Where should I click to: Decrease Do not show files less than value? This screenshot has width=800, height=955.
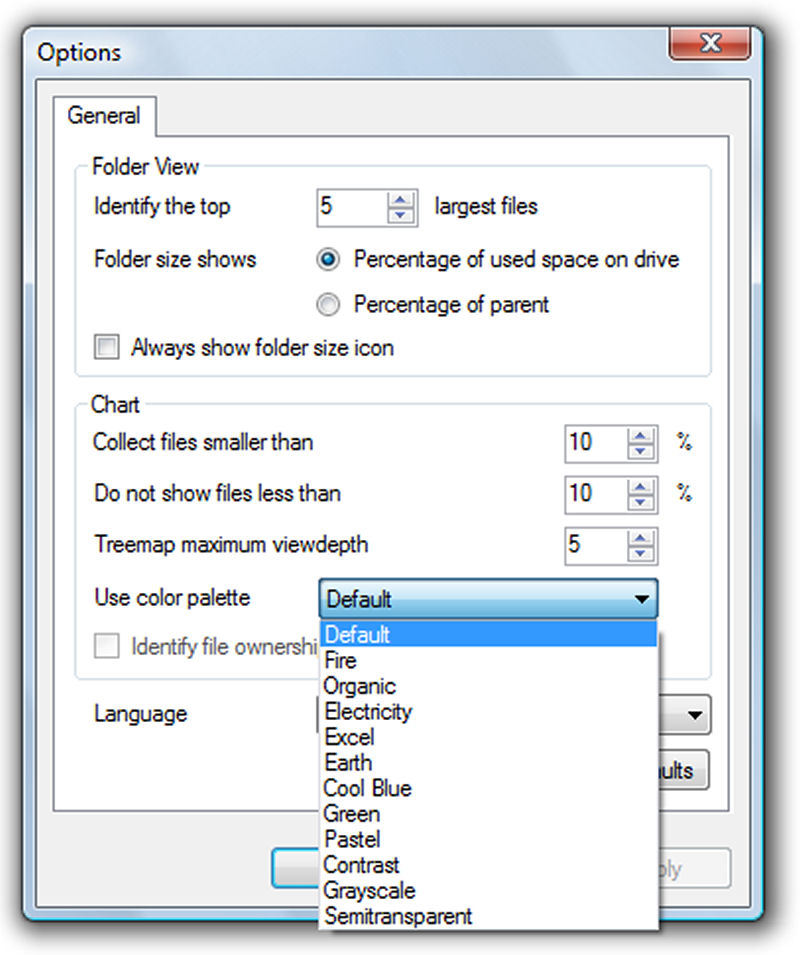[640, 502]
